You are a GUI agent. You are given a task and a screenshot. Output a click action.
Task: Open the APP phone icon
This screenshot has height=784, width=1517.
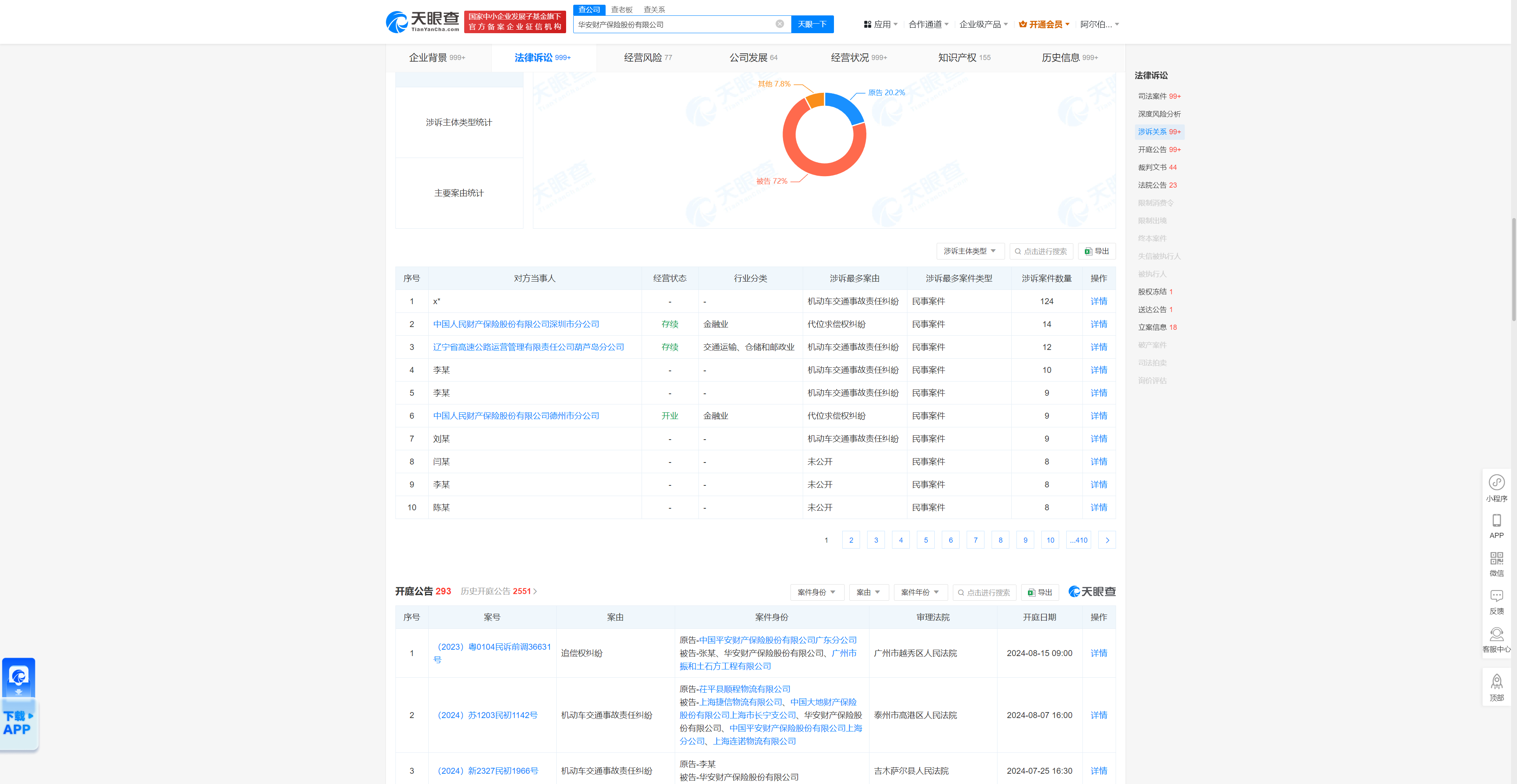[1496, 520]
